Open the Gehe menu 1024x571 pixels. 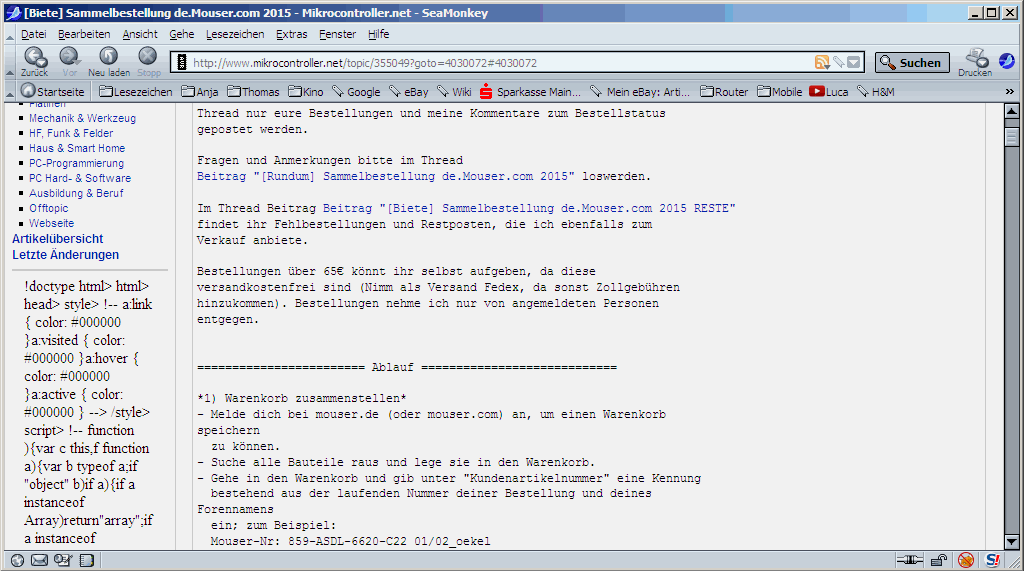click(182, 34)
